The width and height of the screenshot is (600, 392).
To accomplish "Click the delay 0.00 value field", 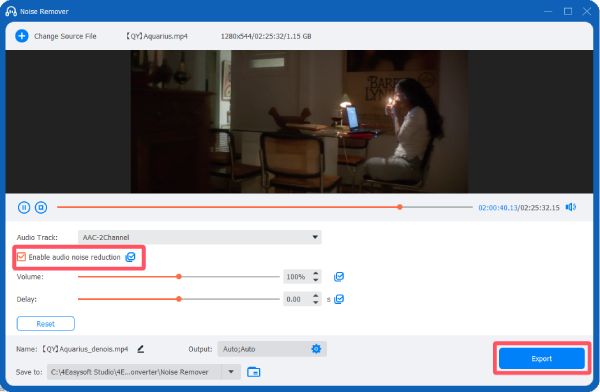I will [x=297, y=299].
